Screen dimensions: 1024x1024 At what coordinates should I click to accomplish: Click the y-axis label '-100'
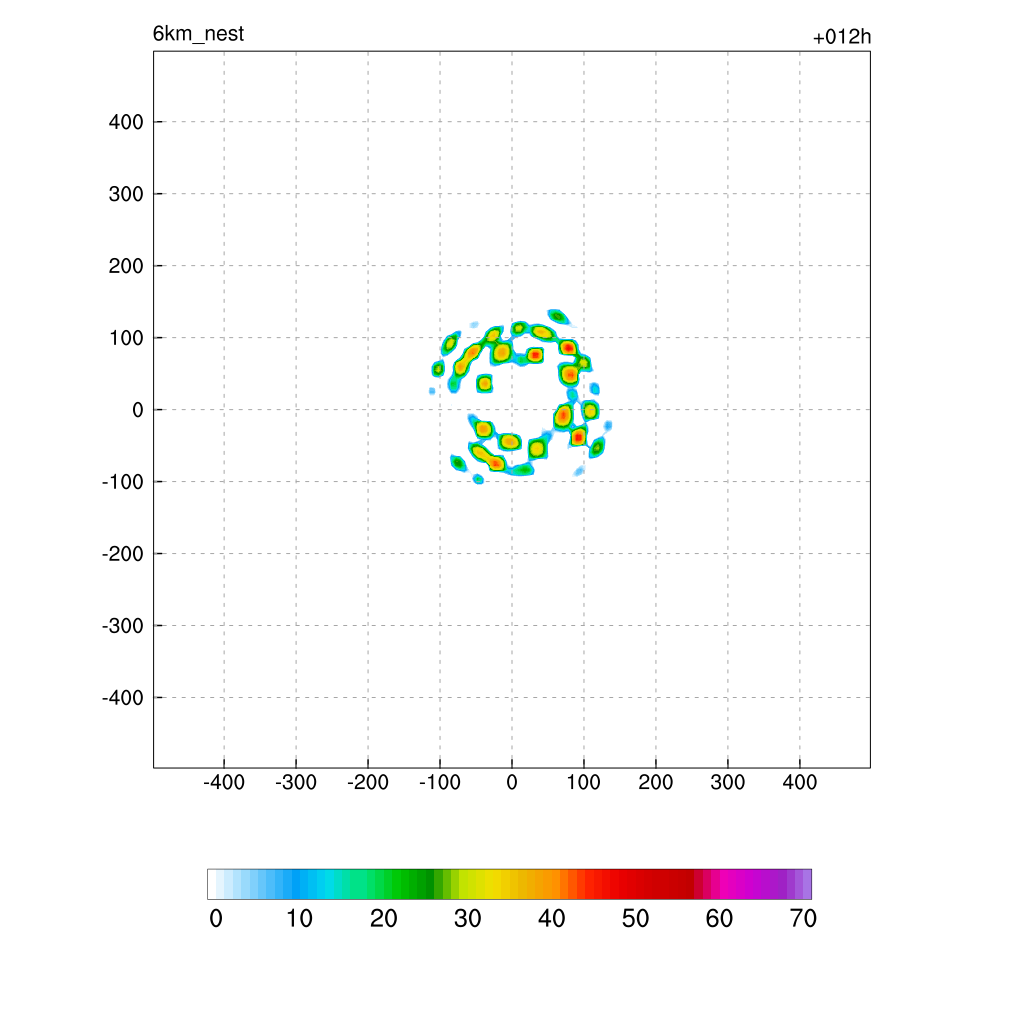[123, 482]
